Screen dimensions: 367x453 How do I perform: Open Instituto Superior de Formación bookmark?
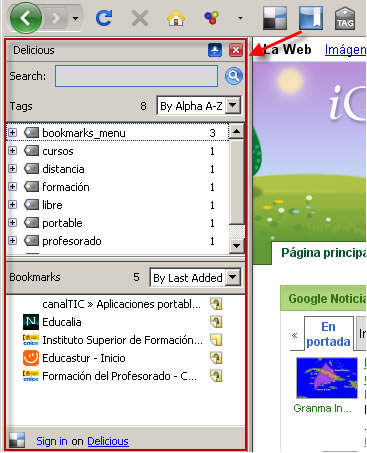[122, 340]
